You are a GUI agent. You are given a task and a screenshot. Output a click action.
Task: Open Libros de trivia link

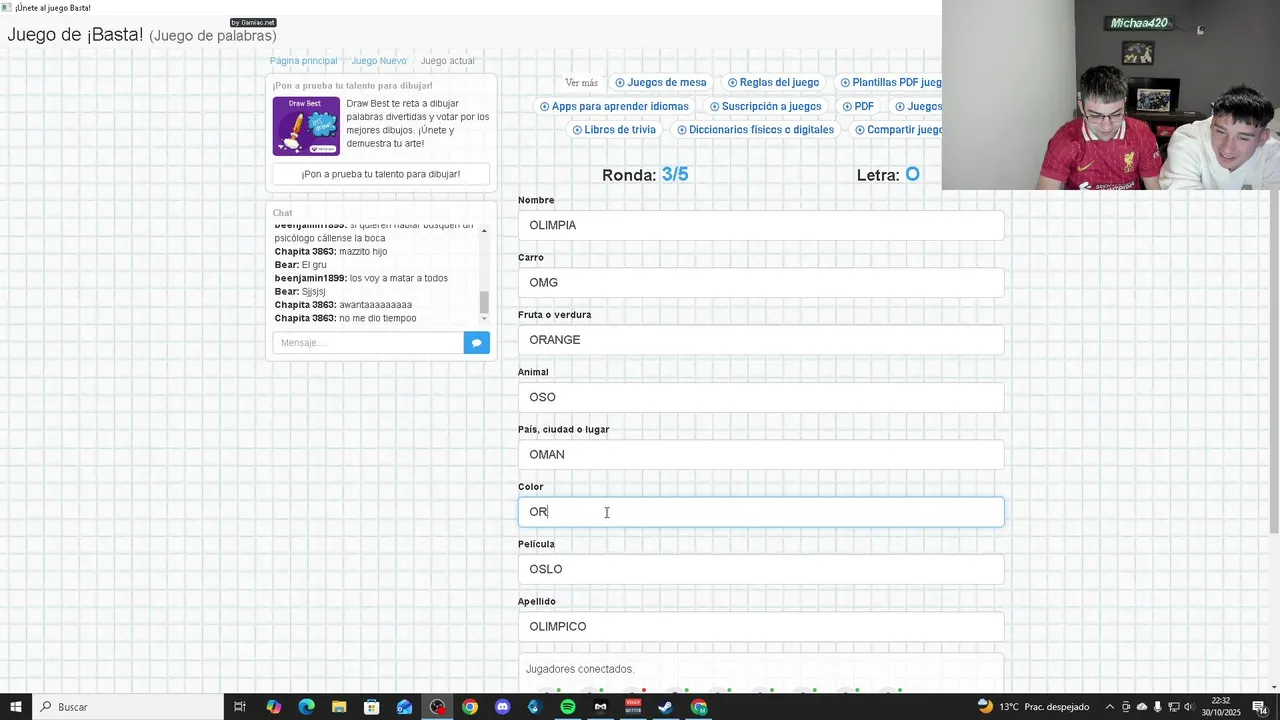point(614,130)
